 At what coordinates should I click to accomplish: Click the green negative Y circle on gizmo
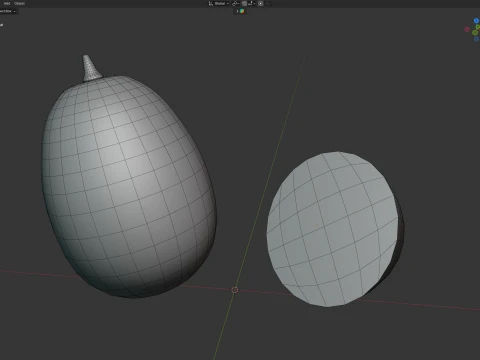click(475, 32)
